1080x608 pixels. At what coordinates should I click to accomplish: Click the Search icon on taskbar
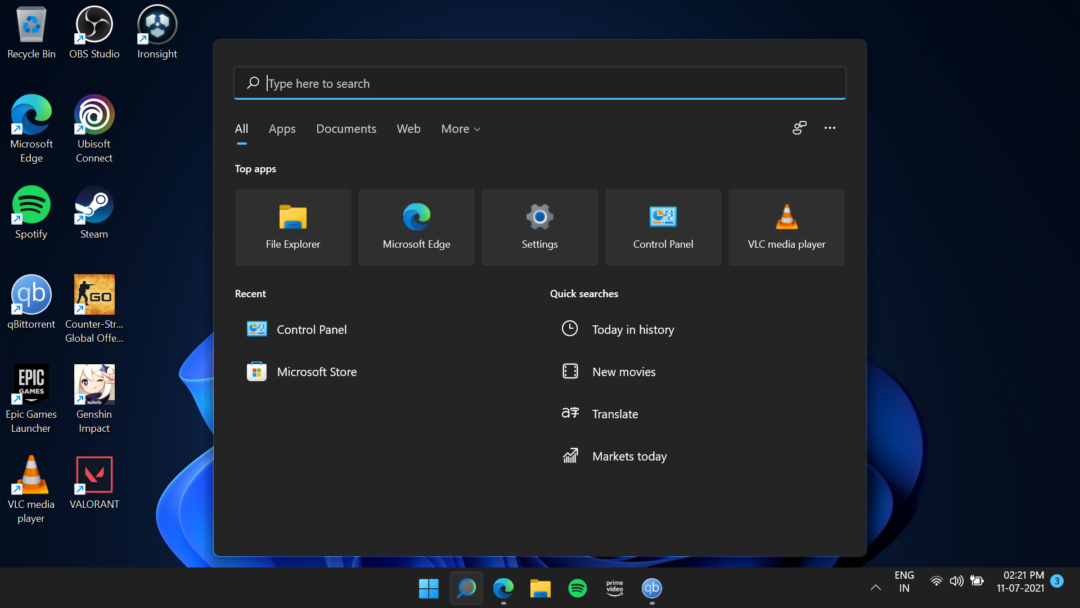click(x=466, y=588)
